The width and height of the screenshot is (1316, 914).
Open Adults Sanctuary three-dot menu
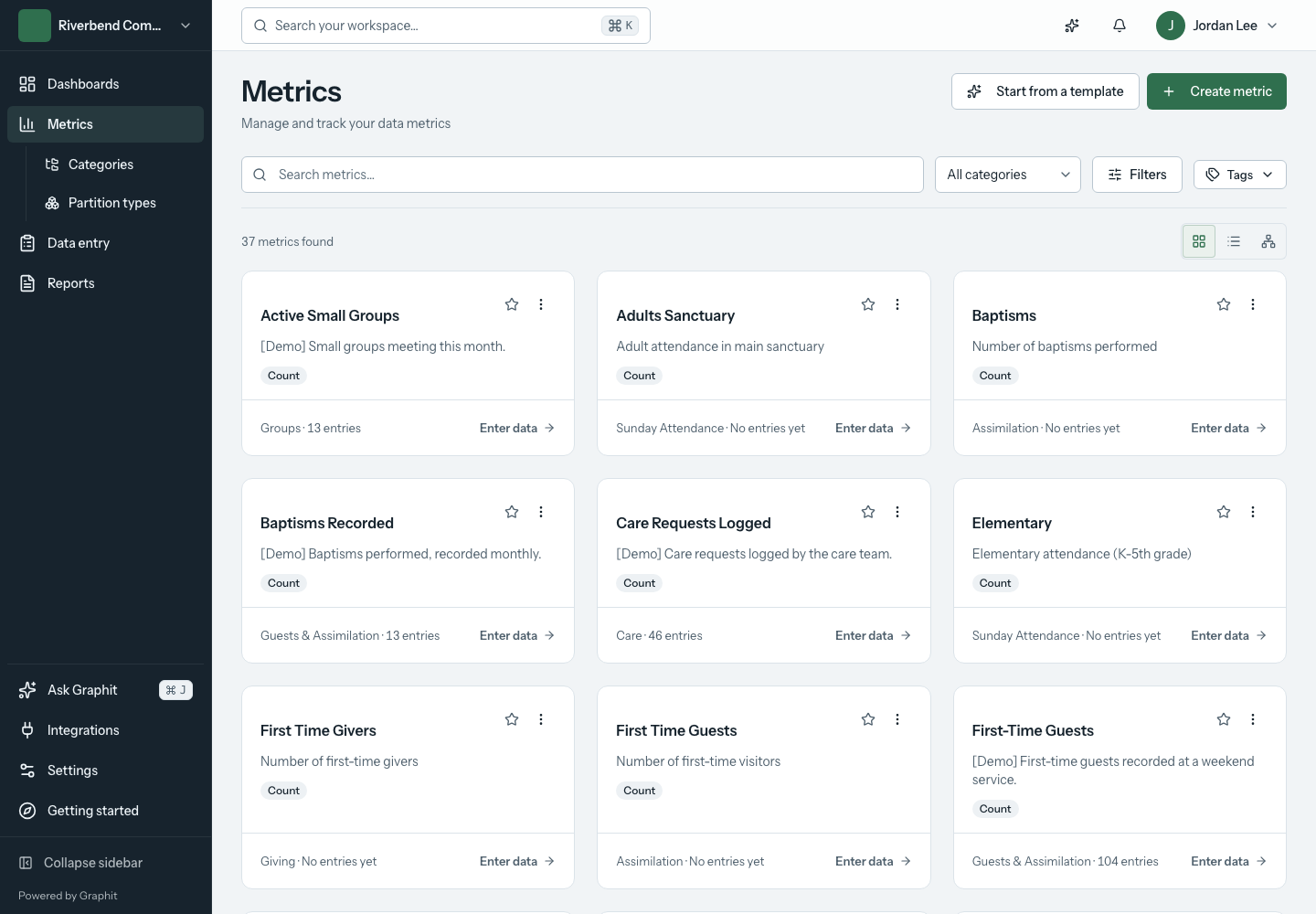(897, 304)
